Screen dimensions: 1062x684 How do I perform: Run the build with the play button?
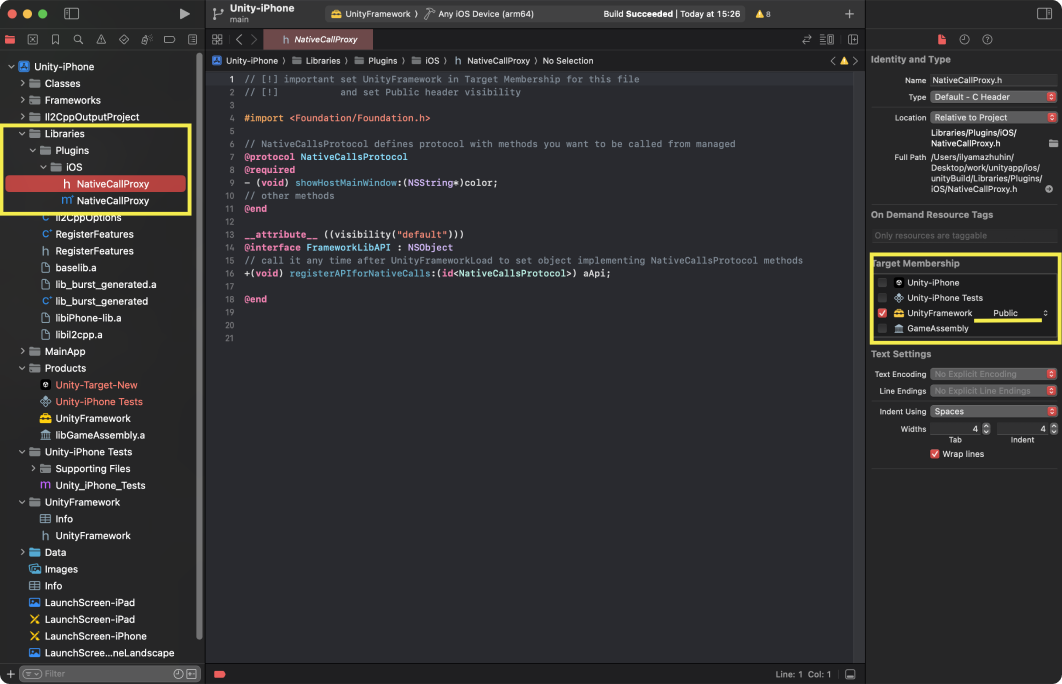tap(184, 14)
